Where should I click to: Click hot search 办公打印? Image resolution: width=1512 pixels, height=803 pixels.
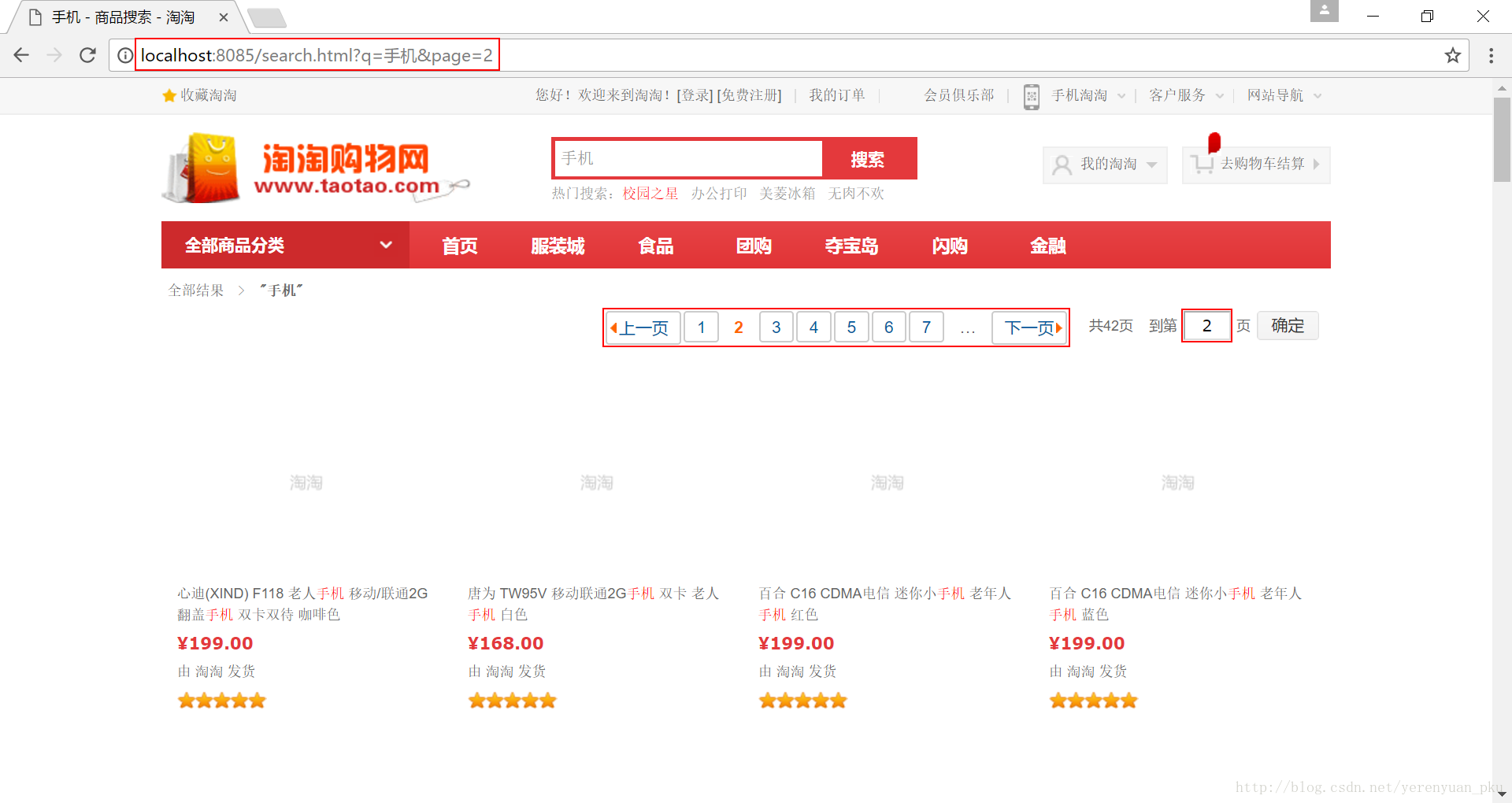tap(719, 194)
